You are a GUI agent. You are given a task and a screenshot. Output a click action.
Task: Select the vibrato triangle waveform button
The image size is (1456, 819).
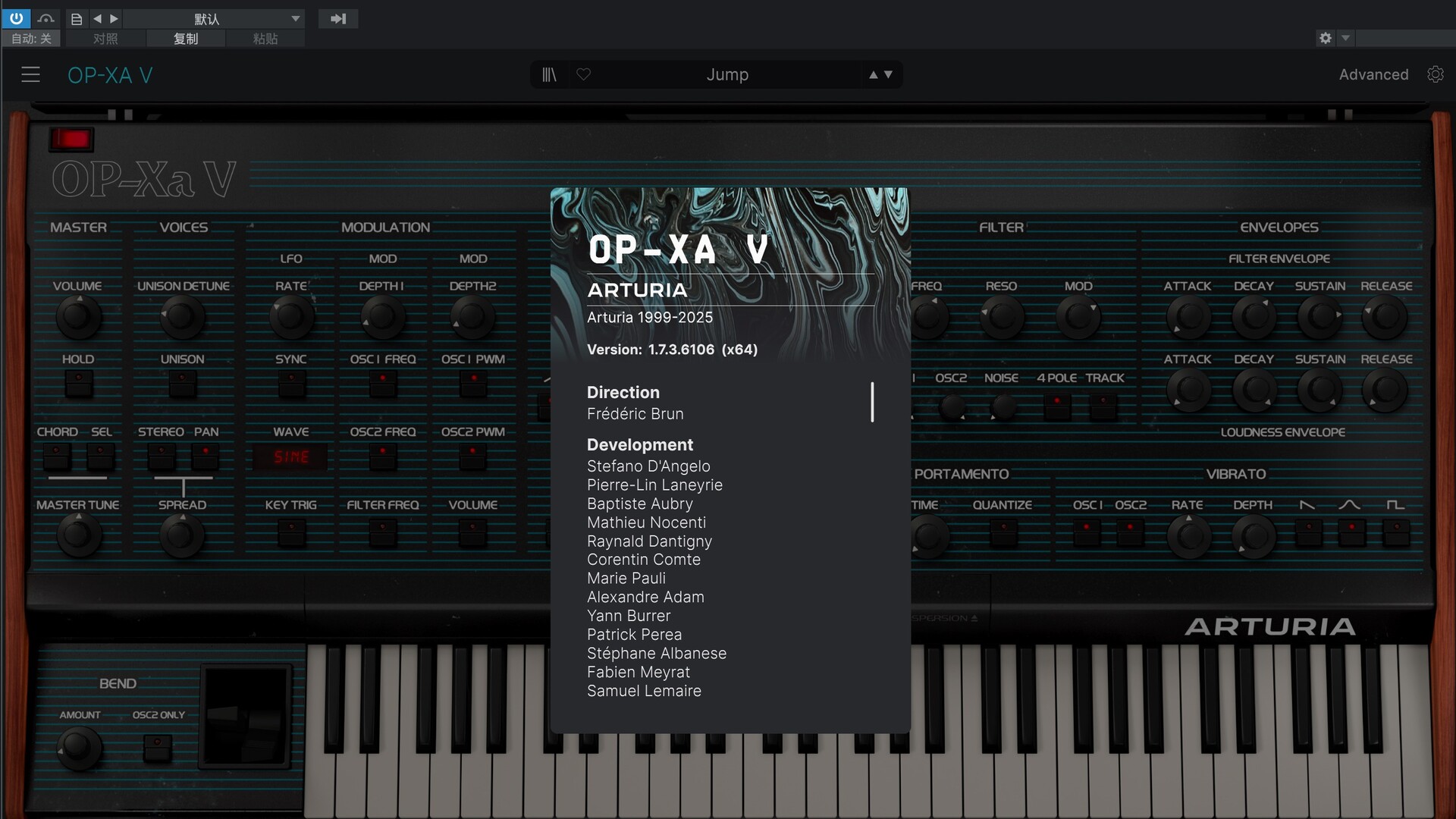pyautogui.click(x=1351, y=533)
